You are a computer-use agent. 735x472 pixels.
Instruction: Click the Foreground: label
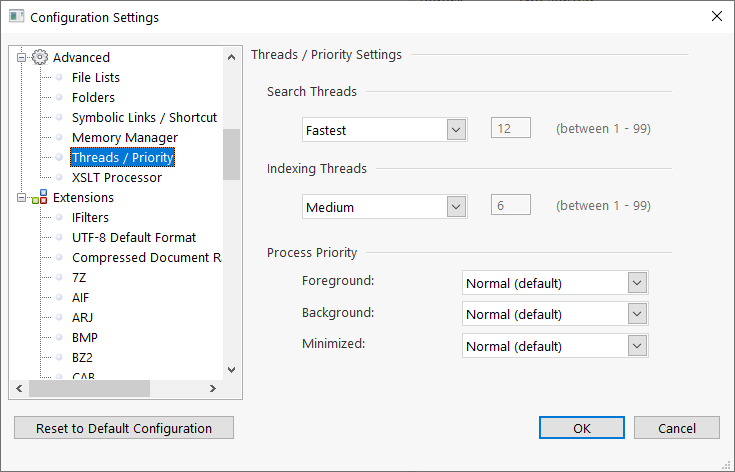[338, 281]
